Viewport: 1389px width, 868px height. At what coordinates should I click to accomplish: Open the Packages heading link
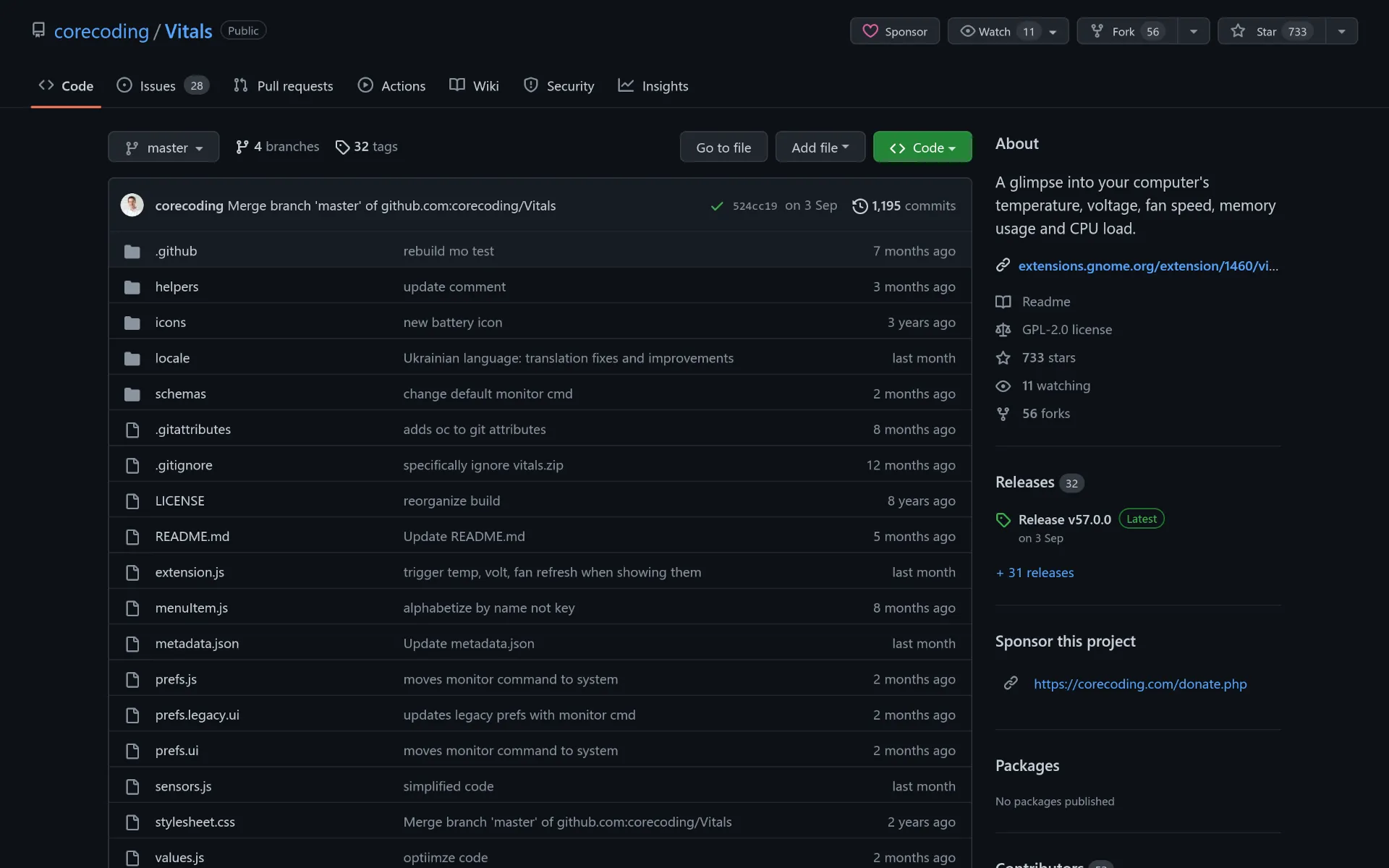[1027, 765]
